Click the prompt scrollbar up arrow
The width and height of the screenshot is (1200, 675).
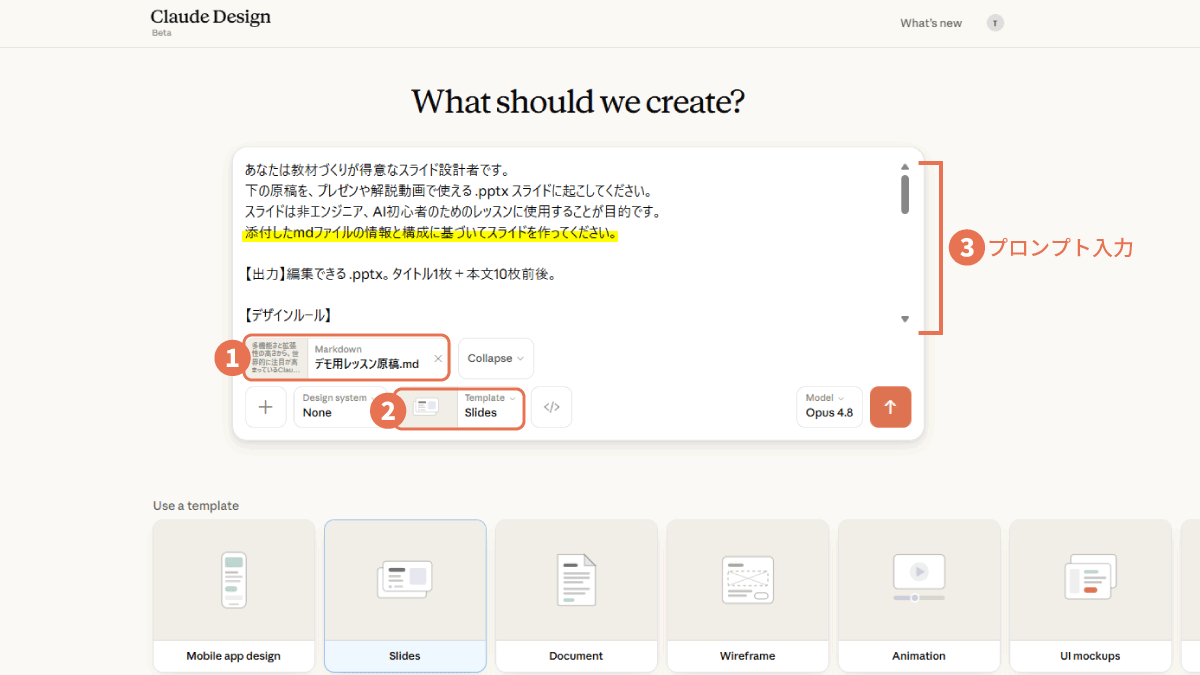click(905, 167)
